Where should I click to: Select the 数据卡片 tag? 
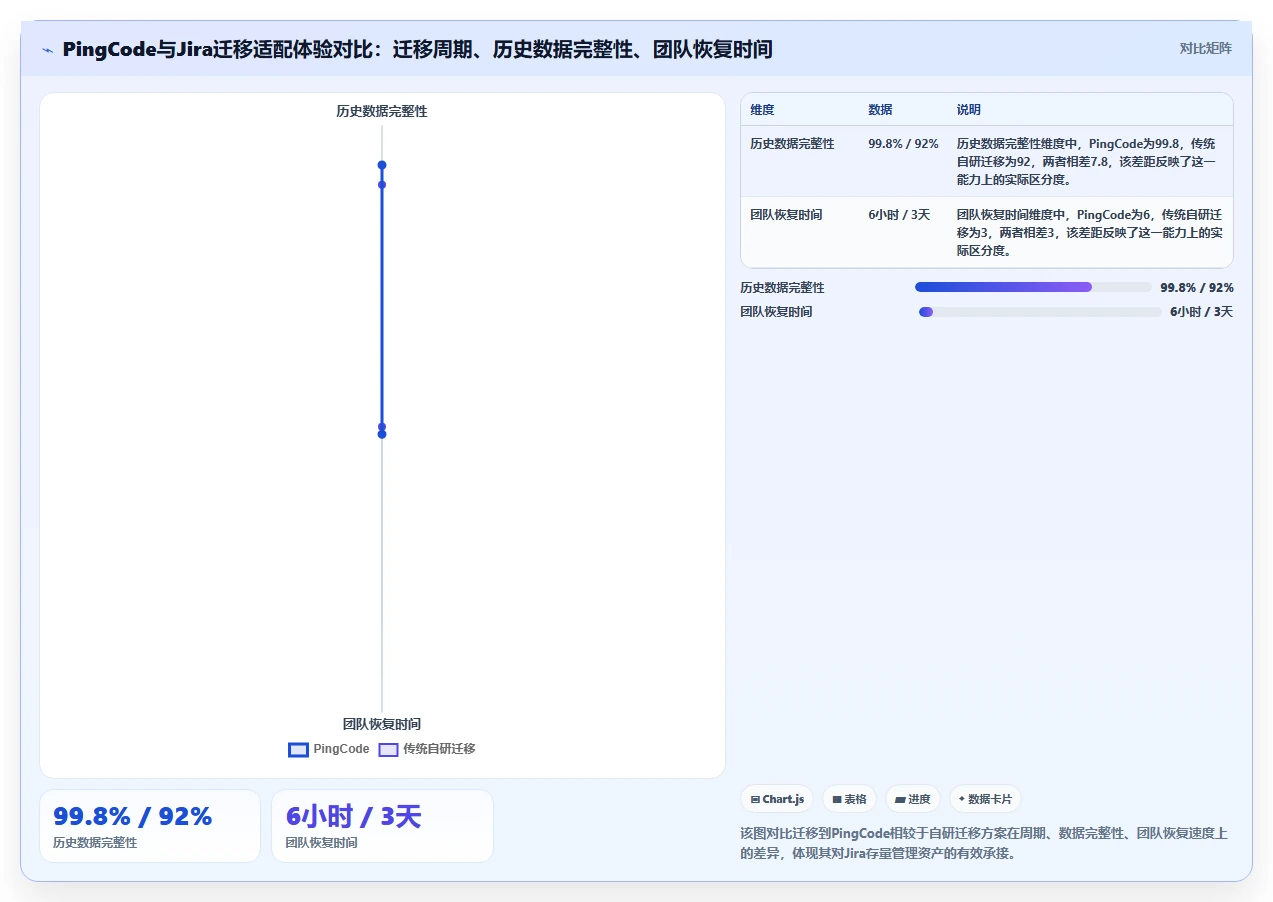(985, 799)
